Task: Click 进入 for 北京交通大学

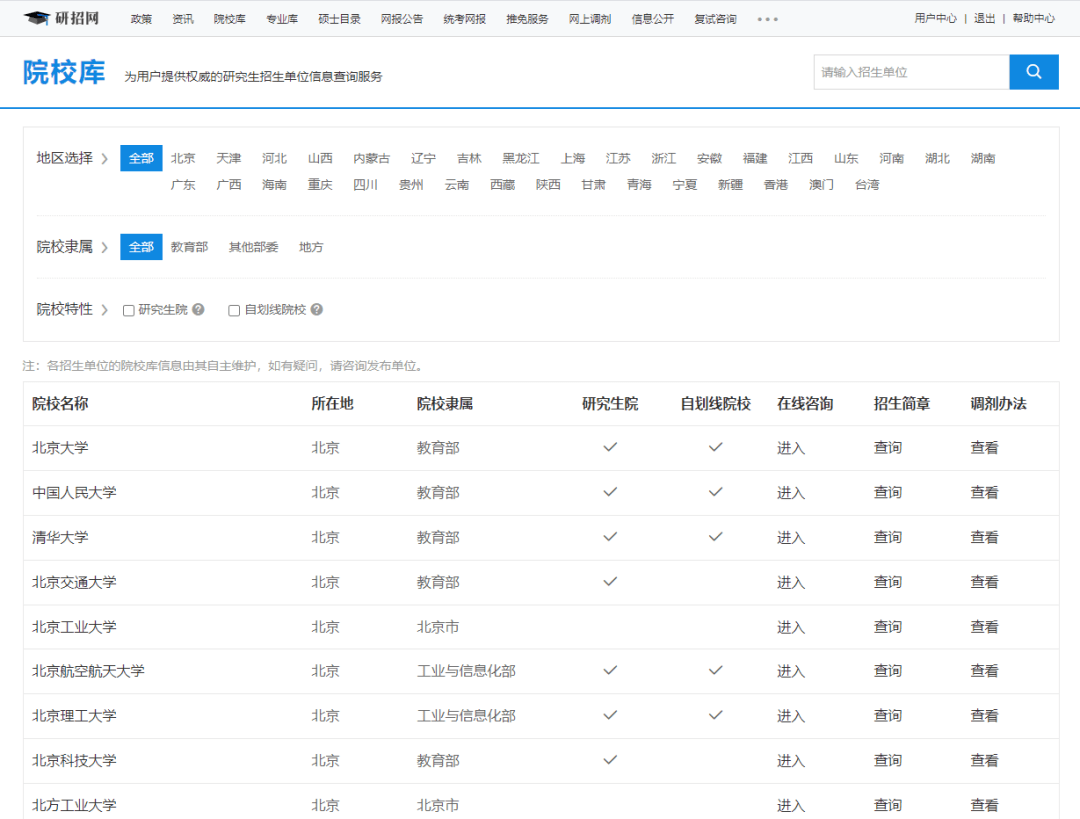Action: (x=791, y=582)
